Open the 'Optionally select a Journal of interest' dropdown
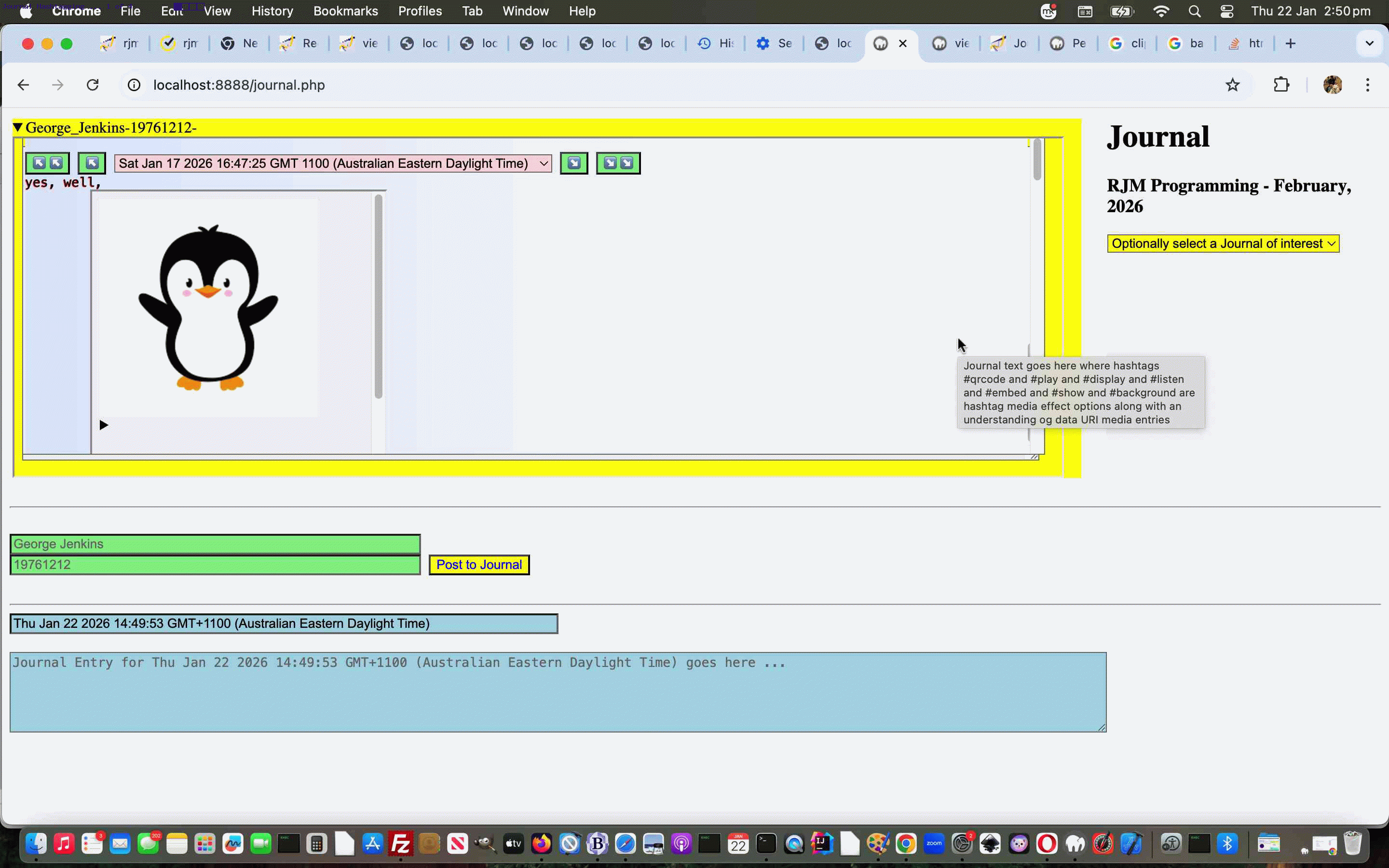This screenshot has height=868, width=1389. pos(1223,244)
